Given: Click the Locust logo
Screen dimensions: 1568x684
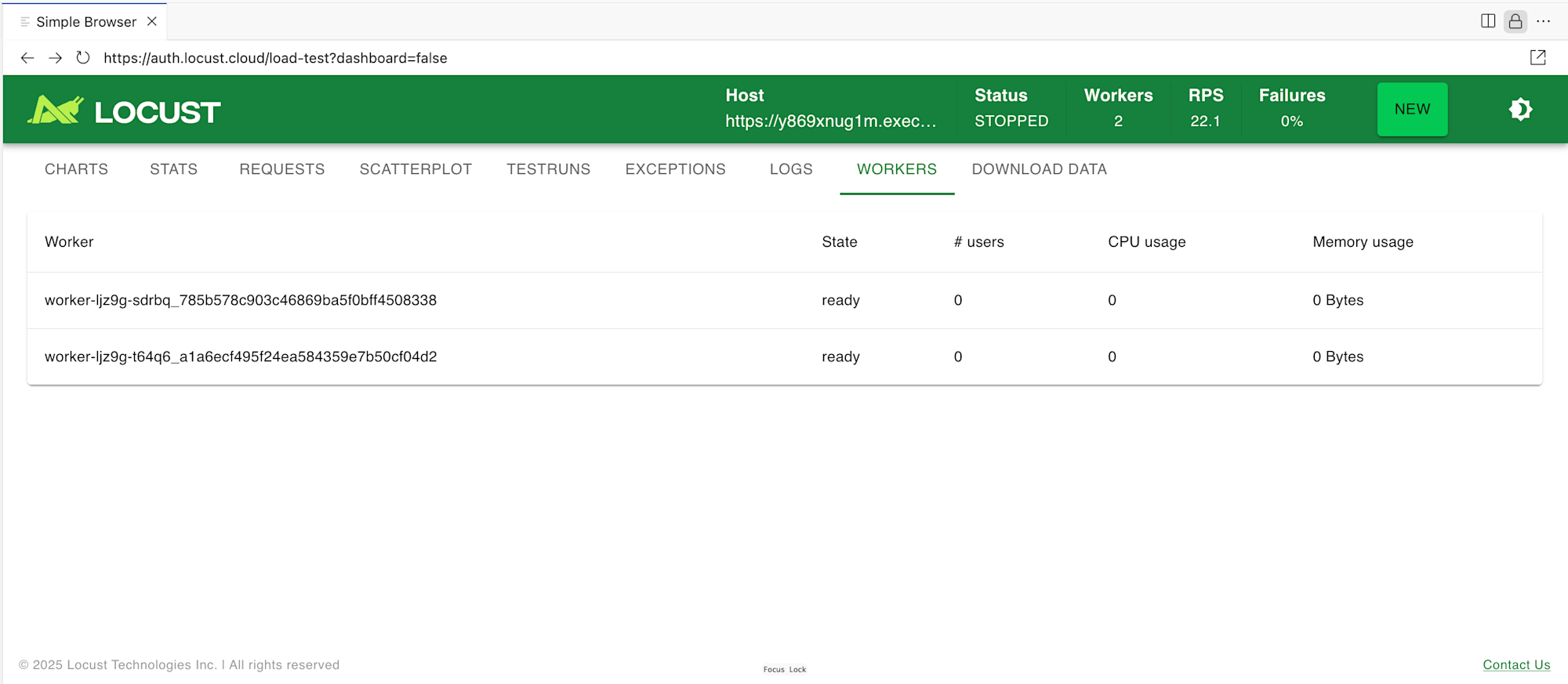Looking at the screenshot, I should (x=124, y=110).
